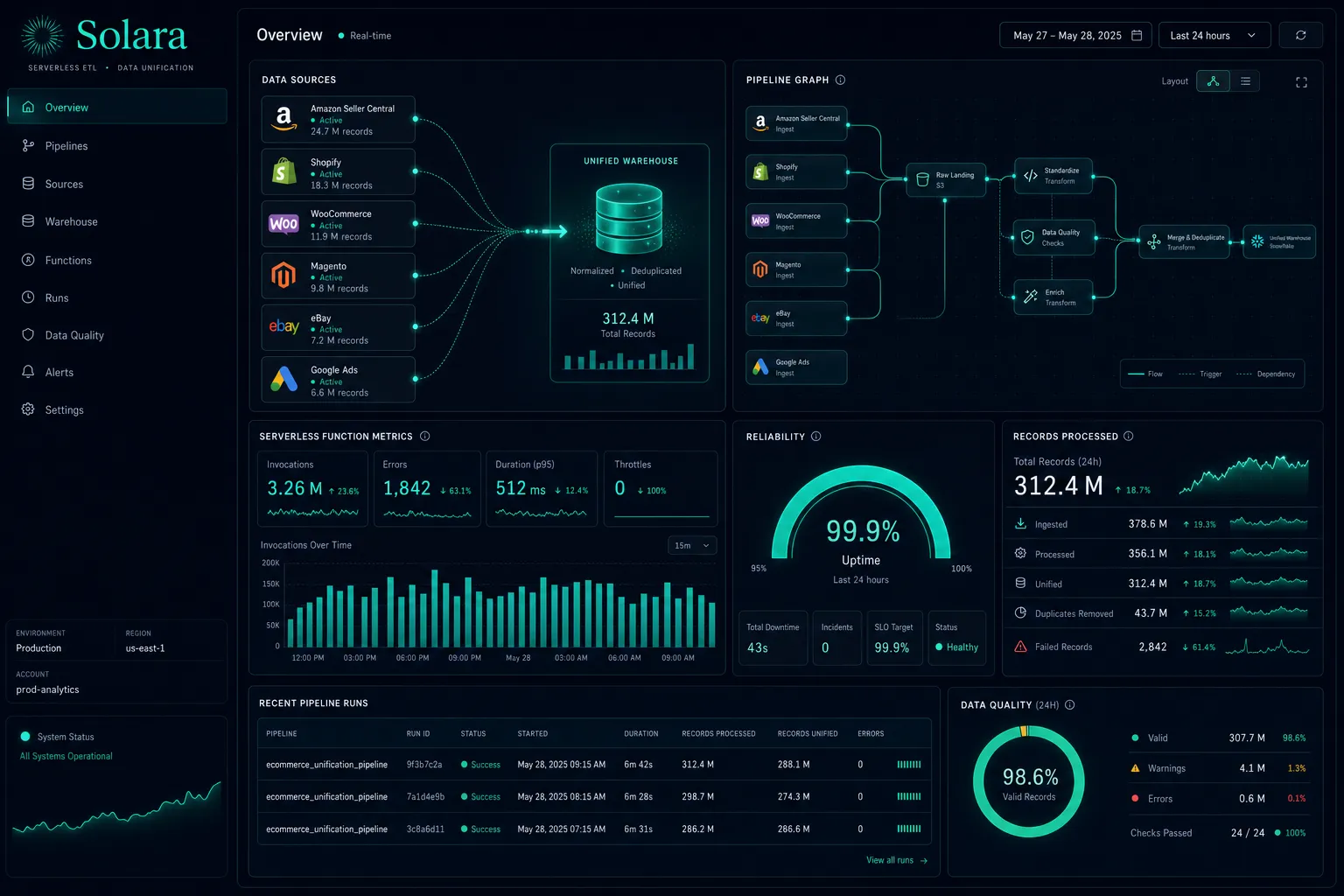Screen dimensions: 1344x896
Task: Click the Pipeline Graph info icon
Action: pos(840,80)
